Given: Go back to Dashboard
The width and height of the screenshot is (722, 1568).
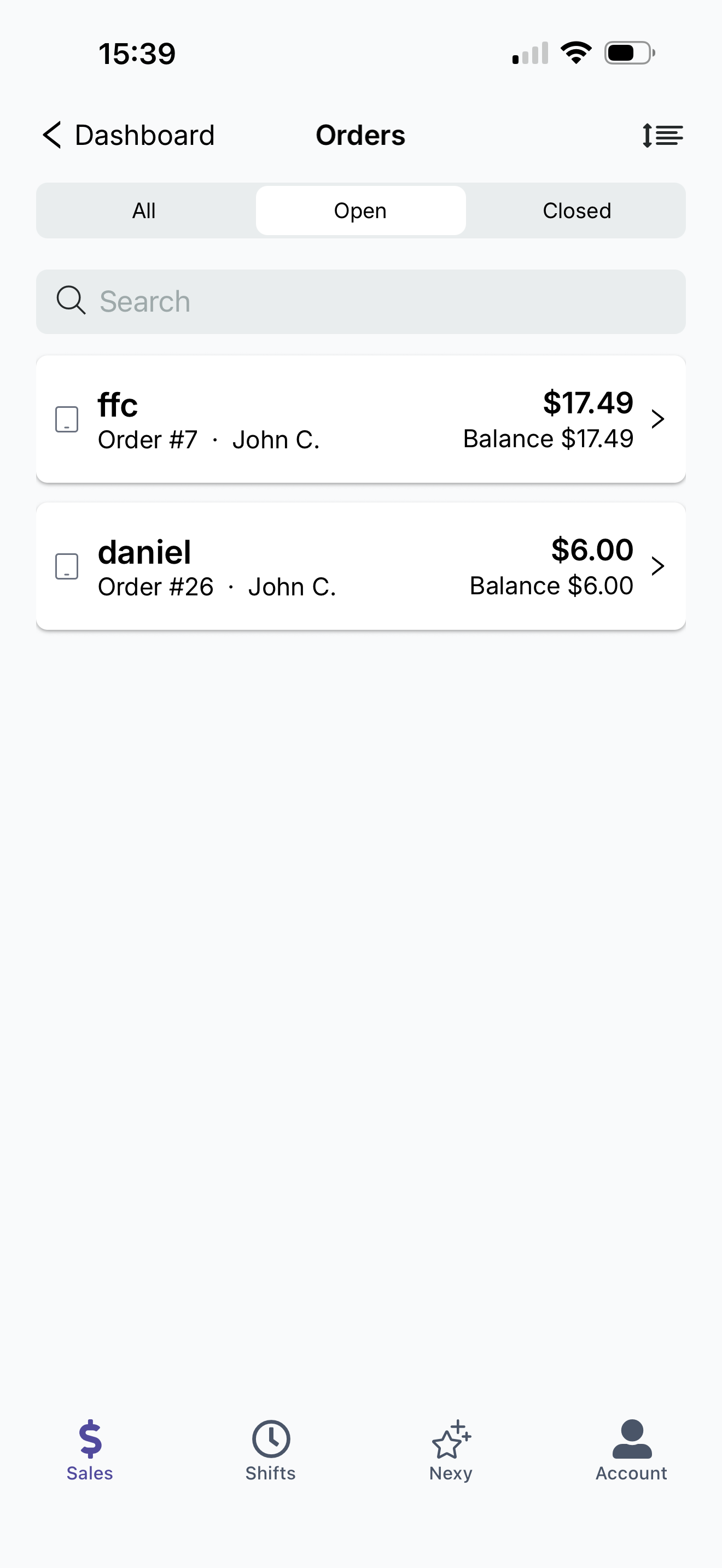Looking at the screenshot, I should point(144,135).
